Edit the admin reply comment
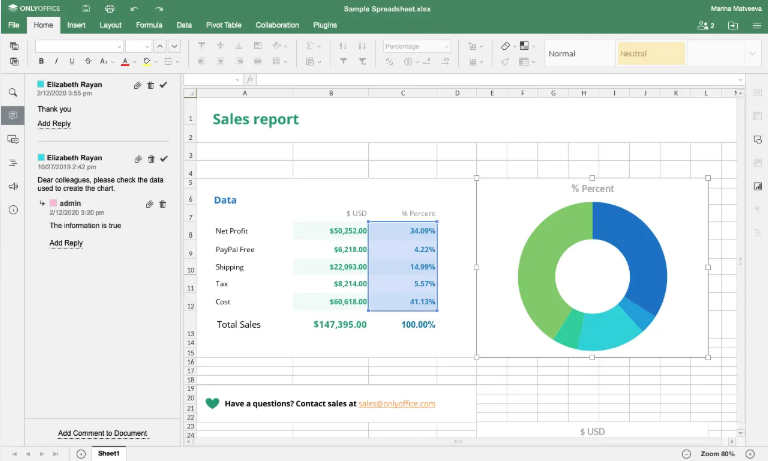 pos(149,204)
